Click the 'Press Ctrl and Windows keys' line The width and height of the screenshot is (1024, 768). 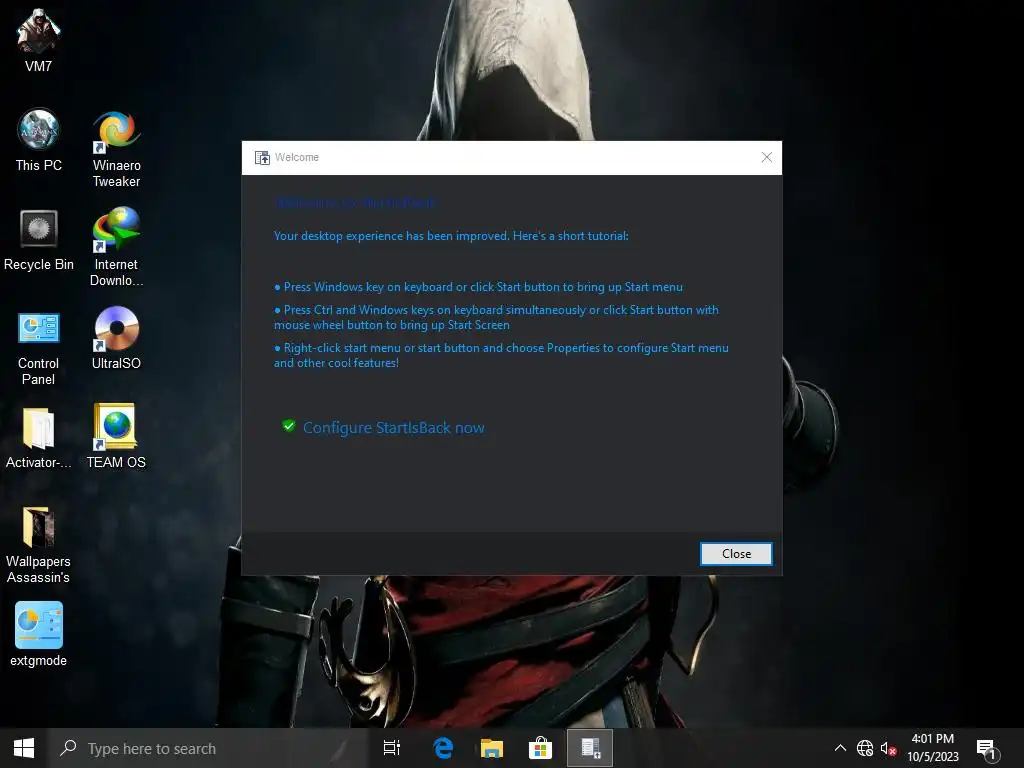[496, 317]
